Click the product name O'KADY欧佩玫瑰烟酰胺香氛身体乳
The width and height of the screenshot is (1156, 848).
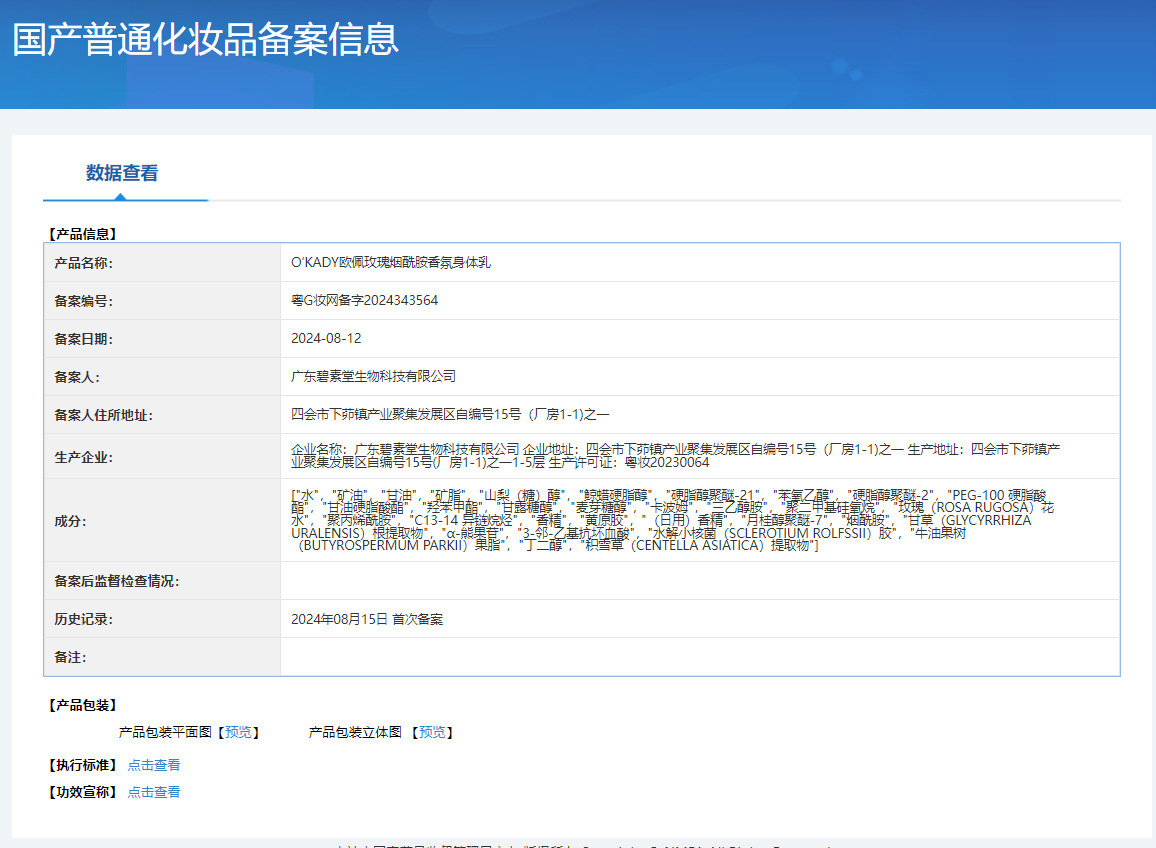coord(391,263)
